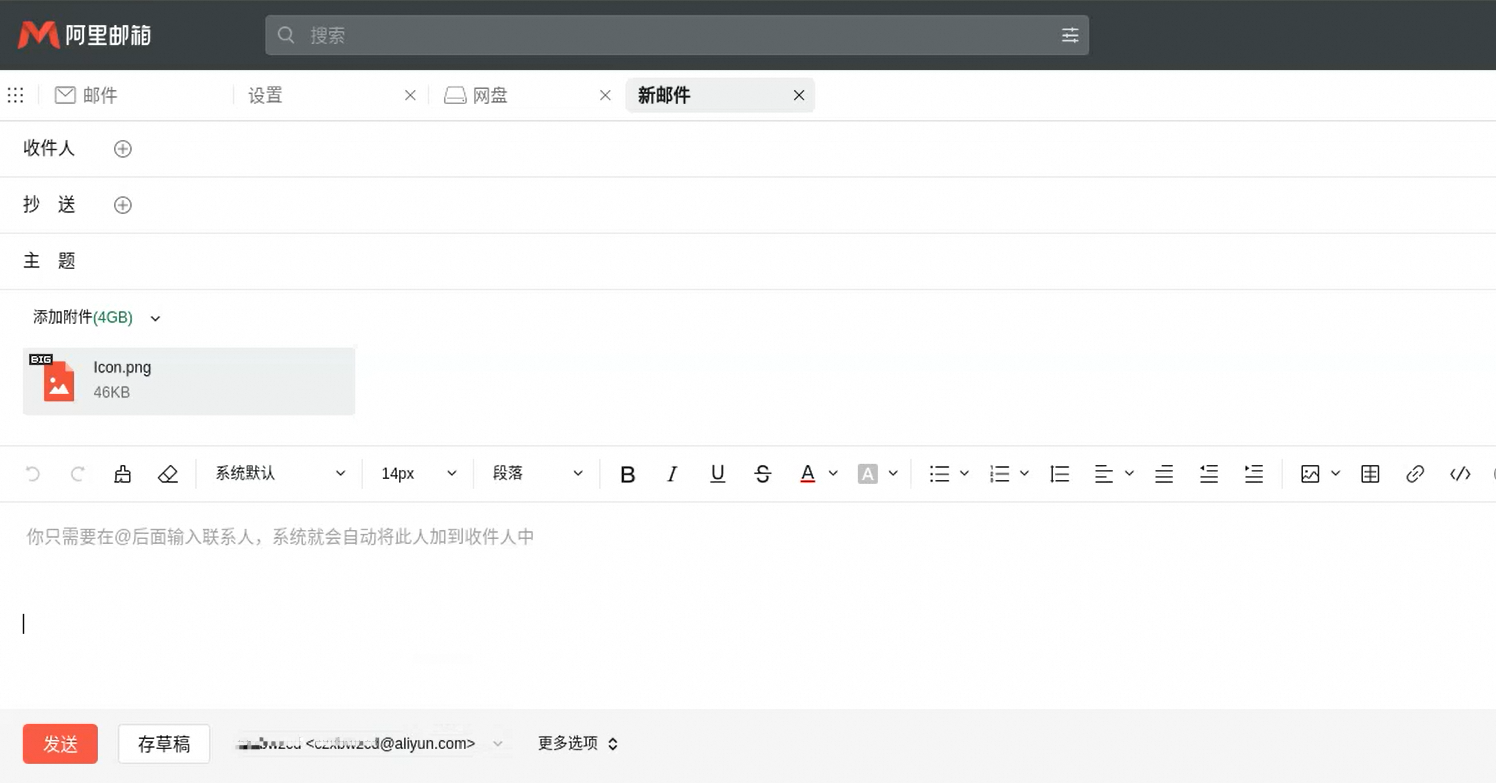Switch to the 网盘 tab
This screenshot has height=783, width=1496.
tap(490, 96)
